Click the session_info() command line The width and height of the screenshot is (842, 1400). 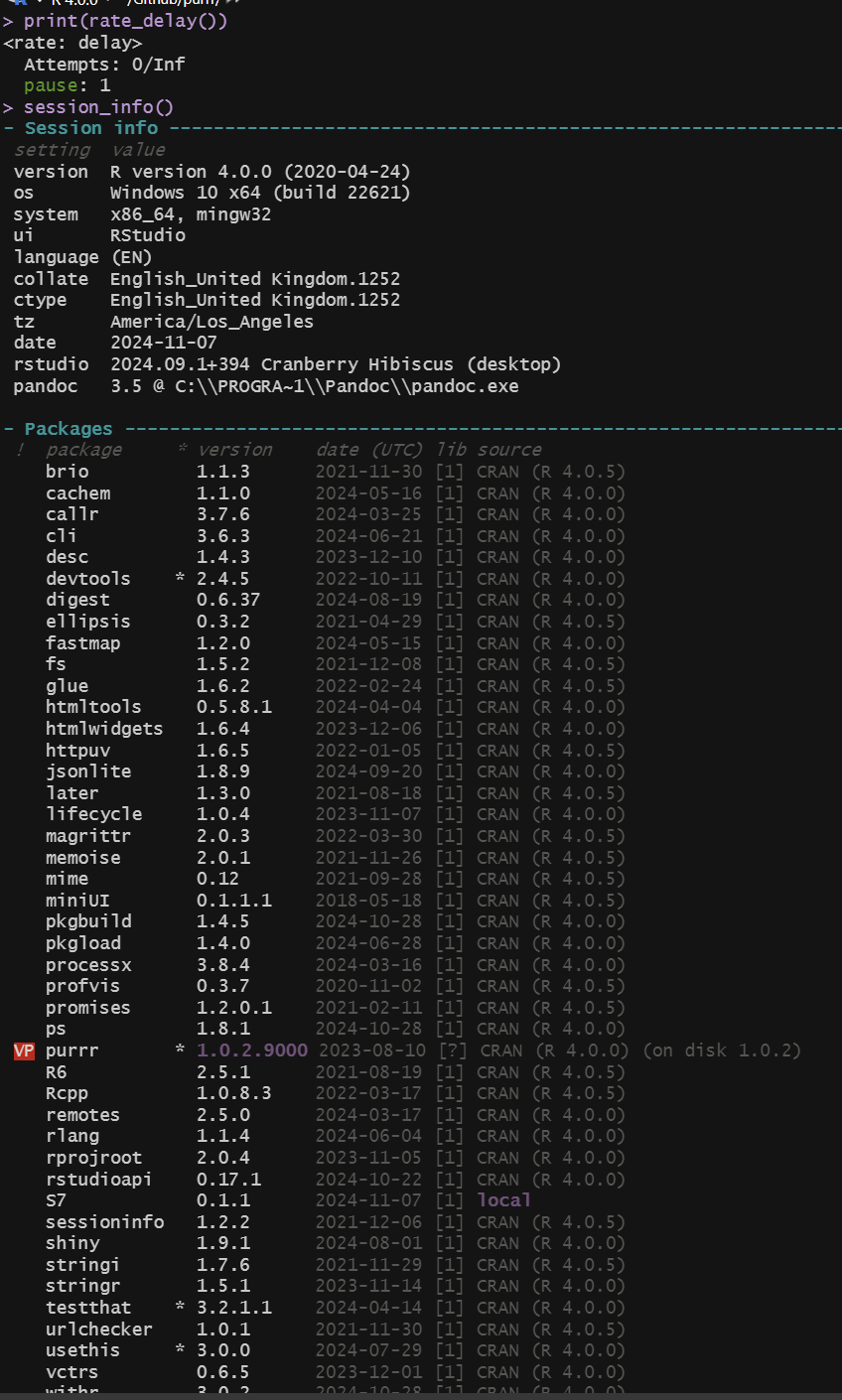98,107
